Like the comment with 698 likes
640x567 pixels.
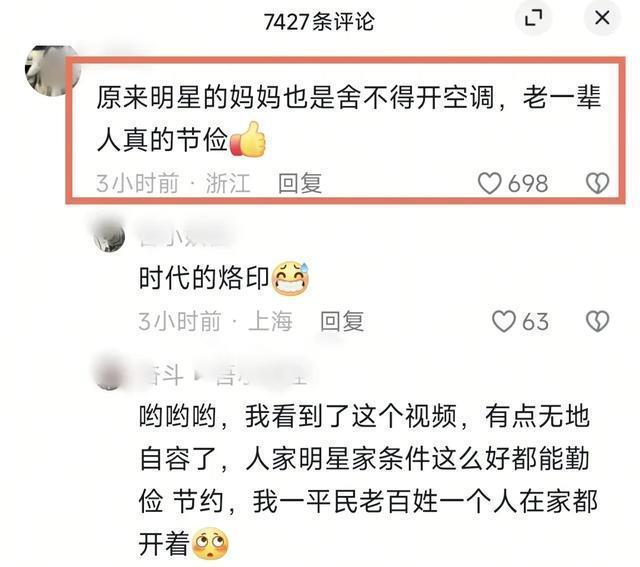point(489,183)
